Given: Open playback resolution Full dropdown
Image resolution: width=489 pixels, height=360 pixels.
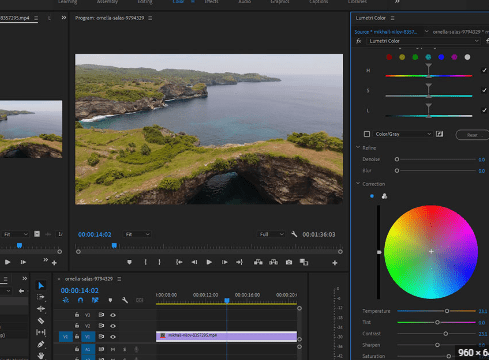Looking at the screenshot, I should [271, 234].
